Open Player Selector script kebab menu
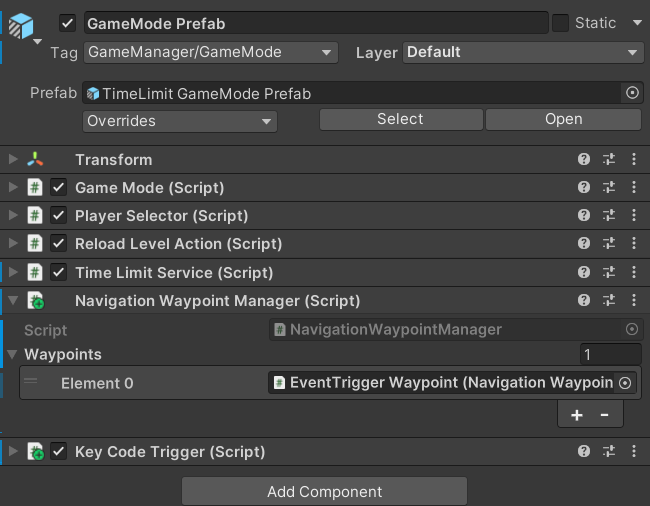 634,215
